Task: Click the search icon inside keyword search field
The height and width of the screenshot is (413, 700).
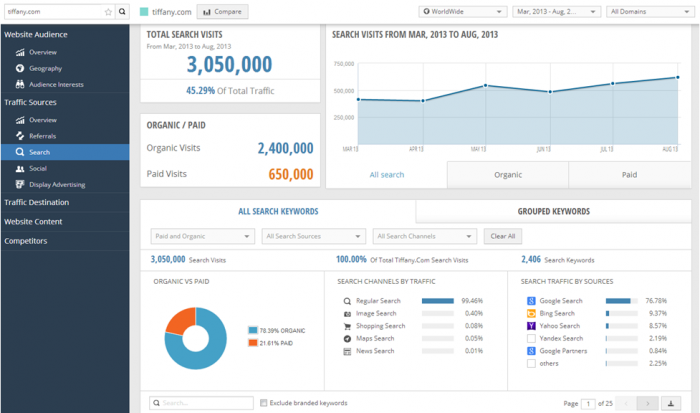Action: 157,403
